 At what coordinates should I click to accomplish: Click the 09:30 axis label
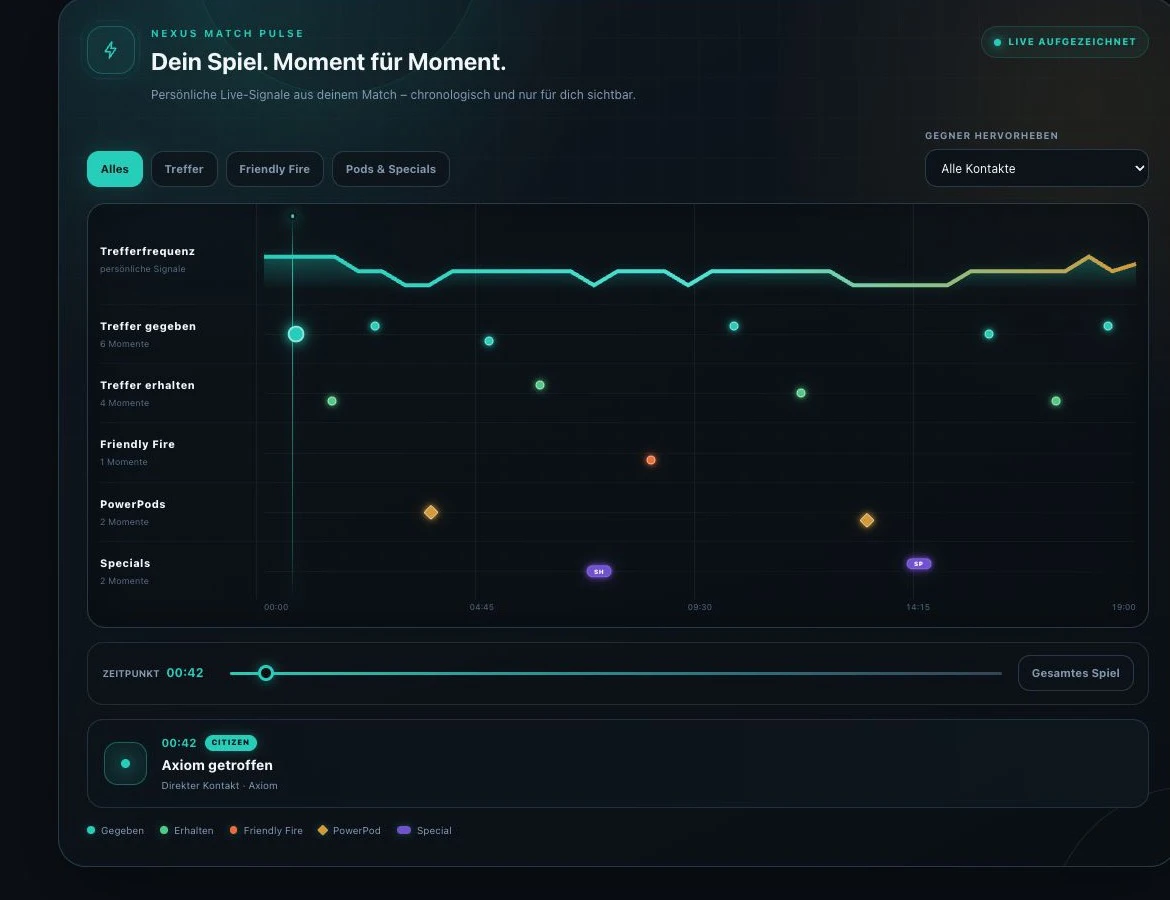pos(700,607)
